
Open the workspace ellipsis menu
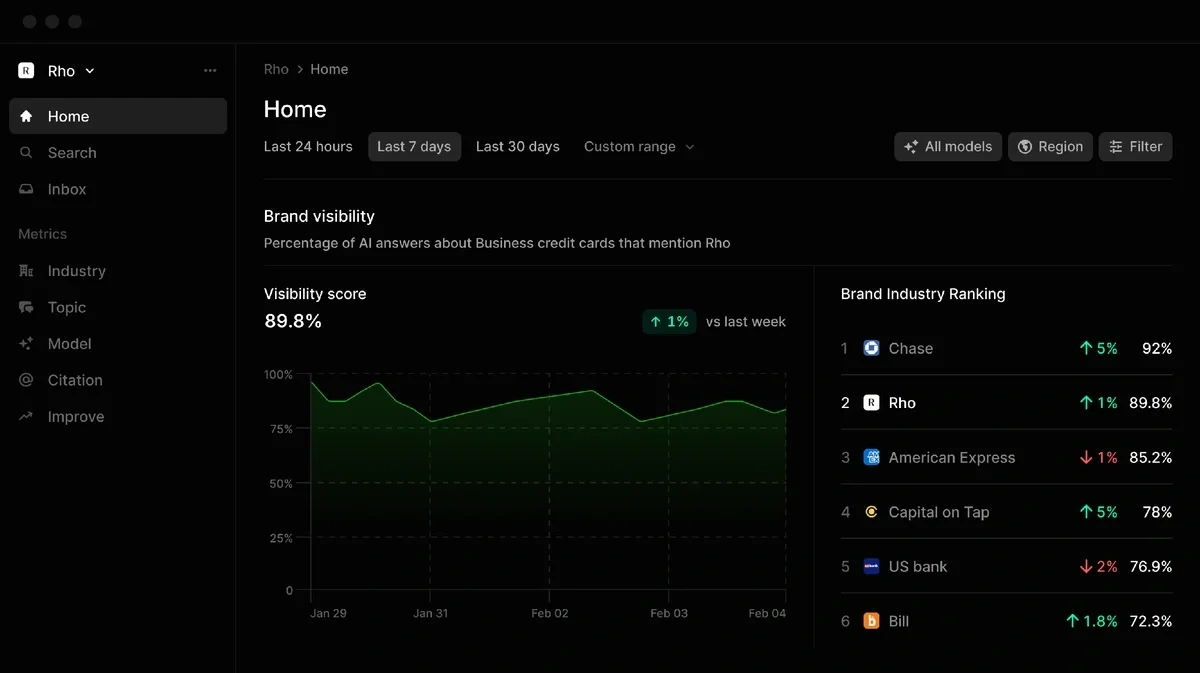[x=210, y=70]
